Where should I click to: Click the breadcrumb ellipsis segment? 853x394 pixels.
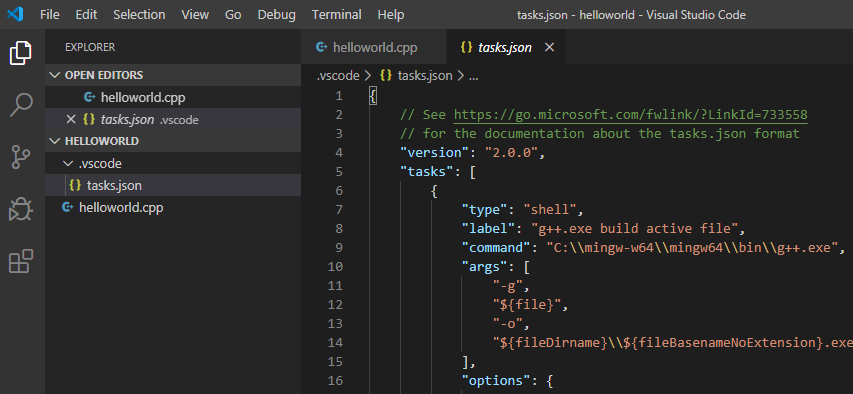coord(473,76)
